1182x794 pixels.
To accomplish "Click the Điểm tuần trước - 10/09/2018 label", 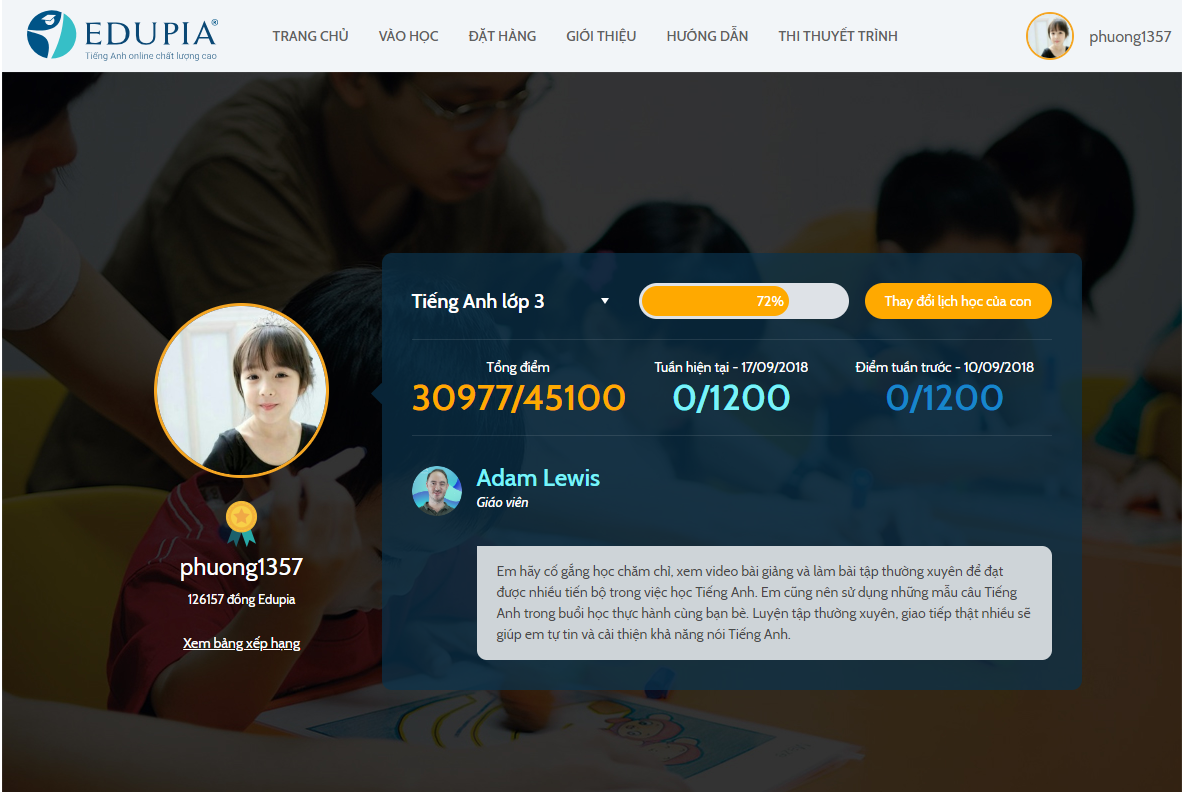I will 945,367.
